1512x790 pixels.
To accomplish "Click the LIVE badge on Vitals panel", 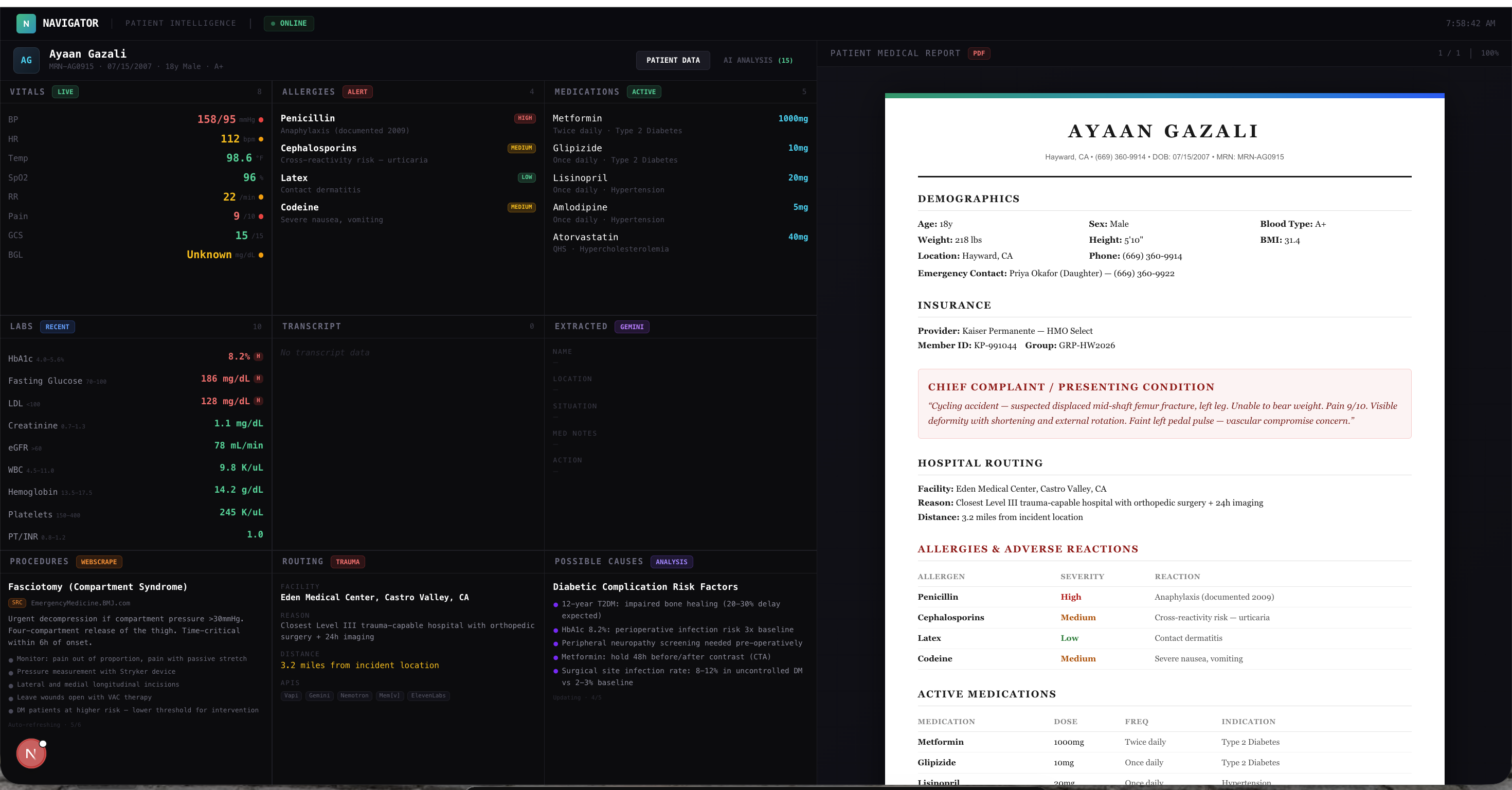I will [65, 92].
